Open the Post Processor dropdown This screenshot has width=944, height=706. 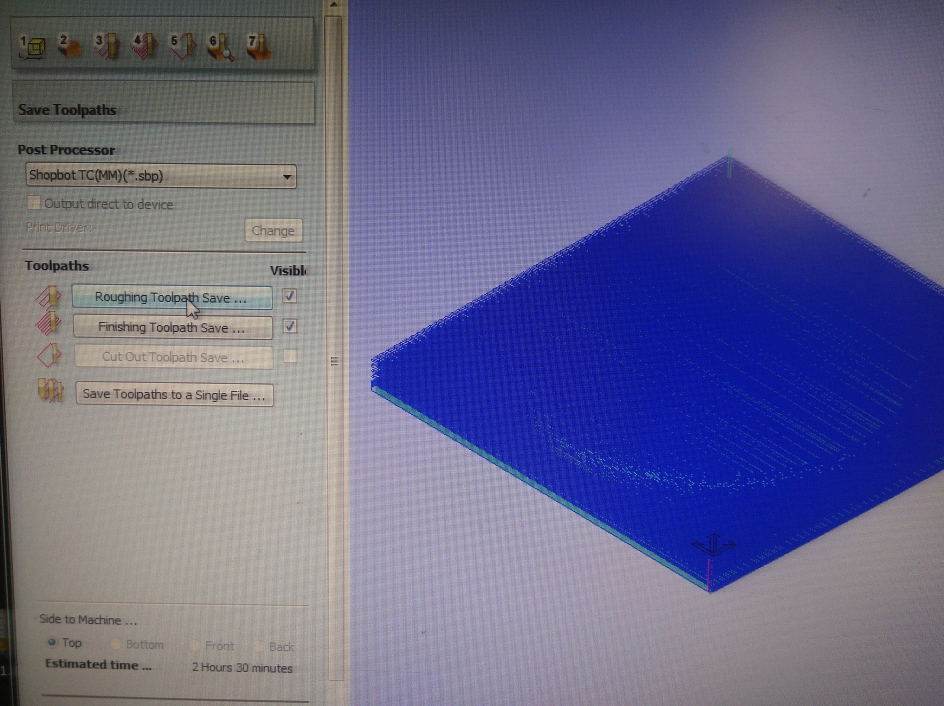[161, 176]
